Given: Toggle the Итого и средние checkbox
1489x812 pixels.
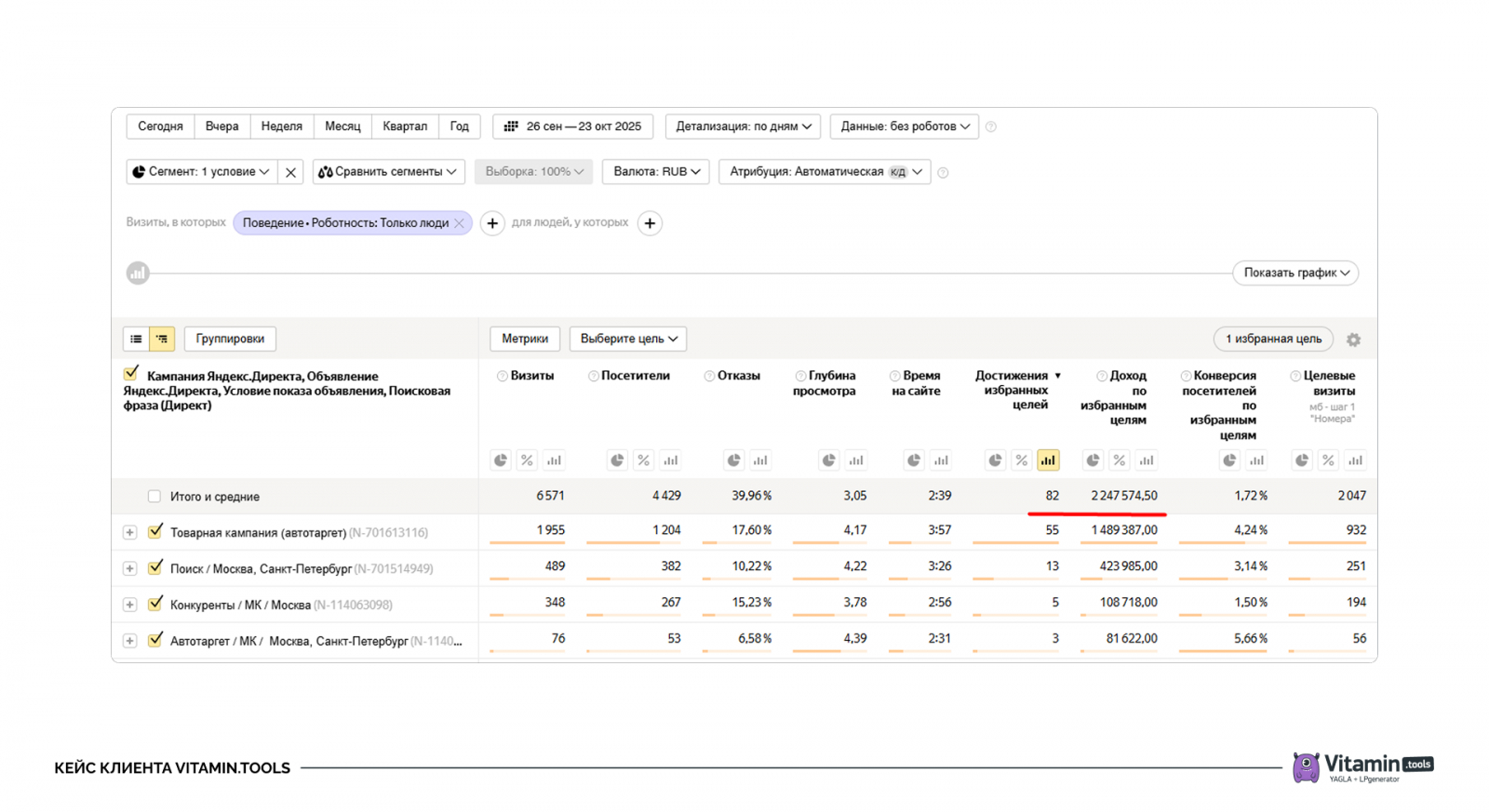Looking at the screenshot, I should tap(154, 497).
